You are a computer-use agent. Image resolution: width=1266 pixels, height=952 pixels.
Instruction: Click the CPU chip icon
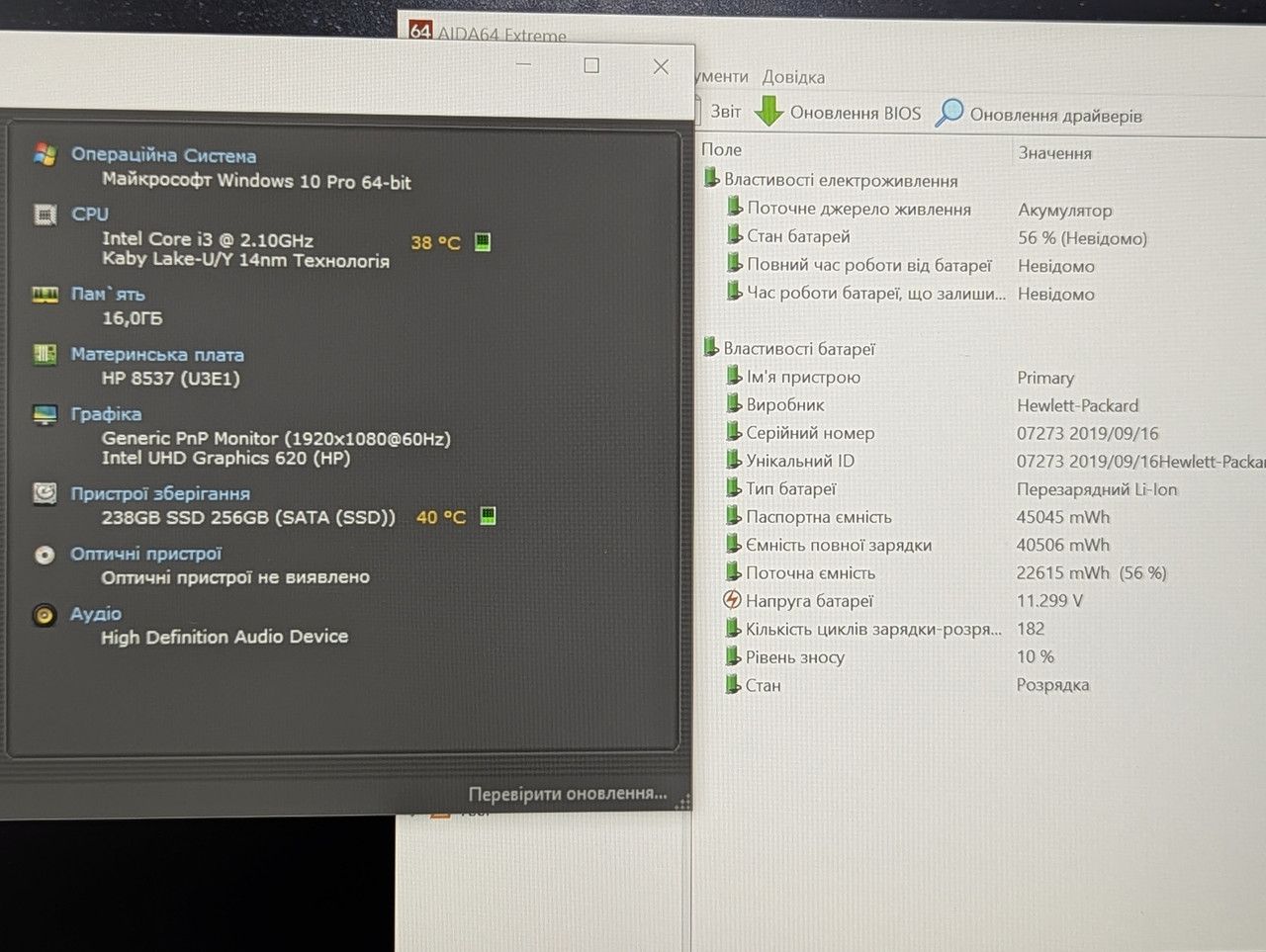pyautogui.click(x=45, y=214)
